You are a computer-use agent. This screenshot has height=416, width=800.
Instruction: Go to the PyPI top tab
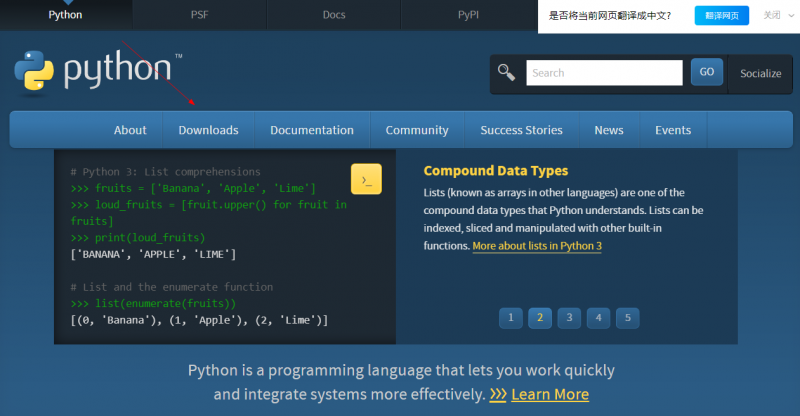(468, 15)
